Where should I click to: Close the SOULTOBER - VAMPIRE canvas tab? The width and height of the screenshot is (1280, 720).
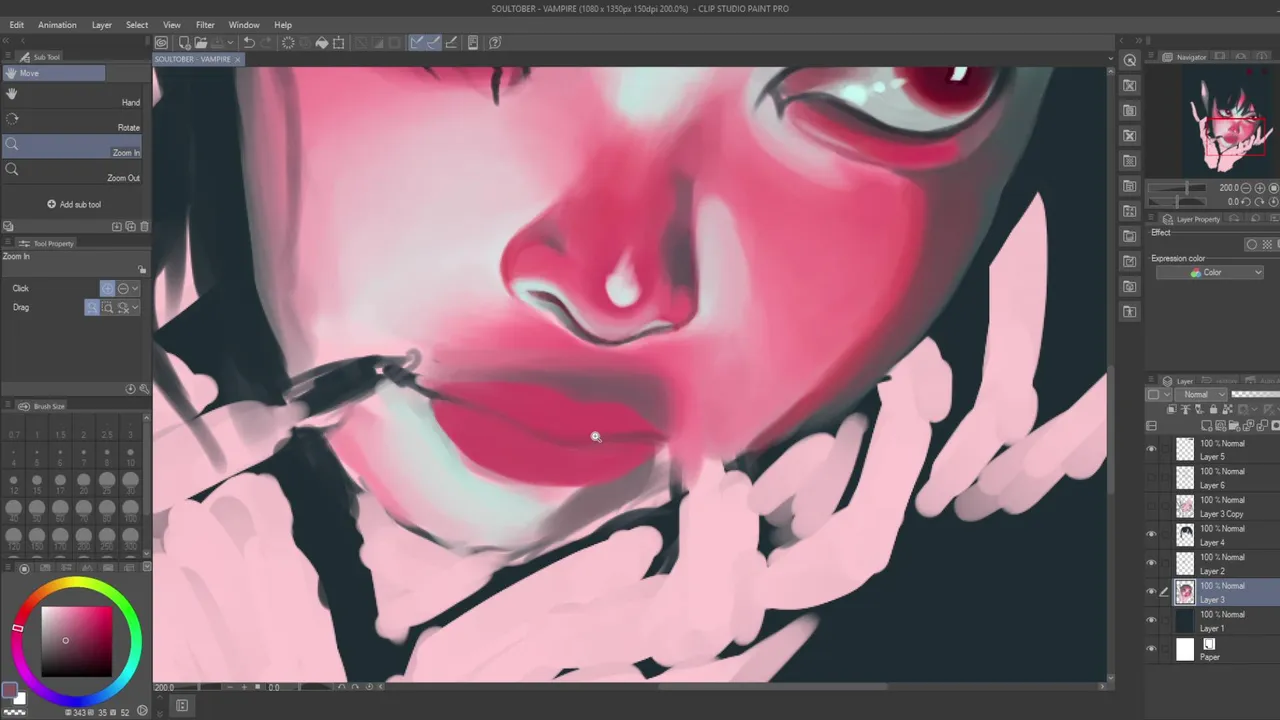[238, 59]
